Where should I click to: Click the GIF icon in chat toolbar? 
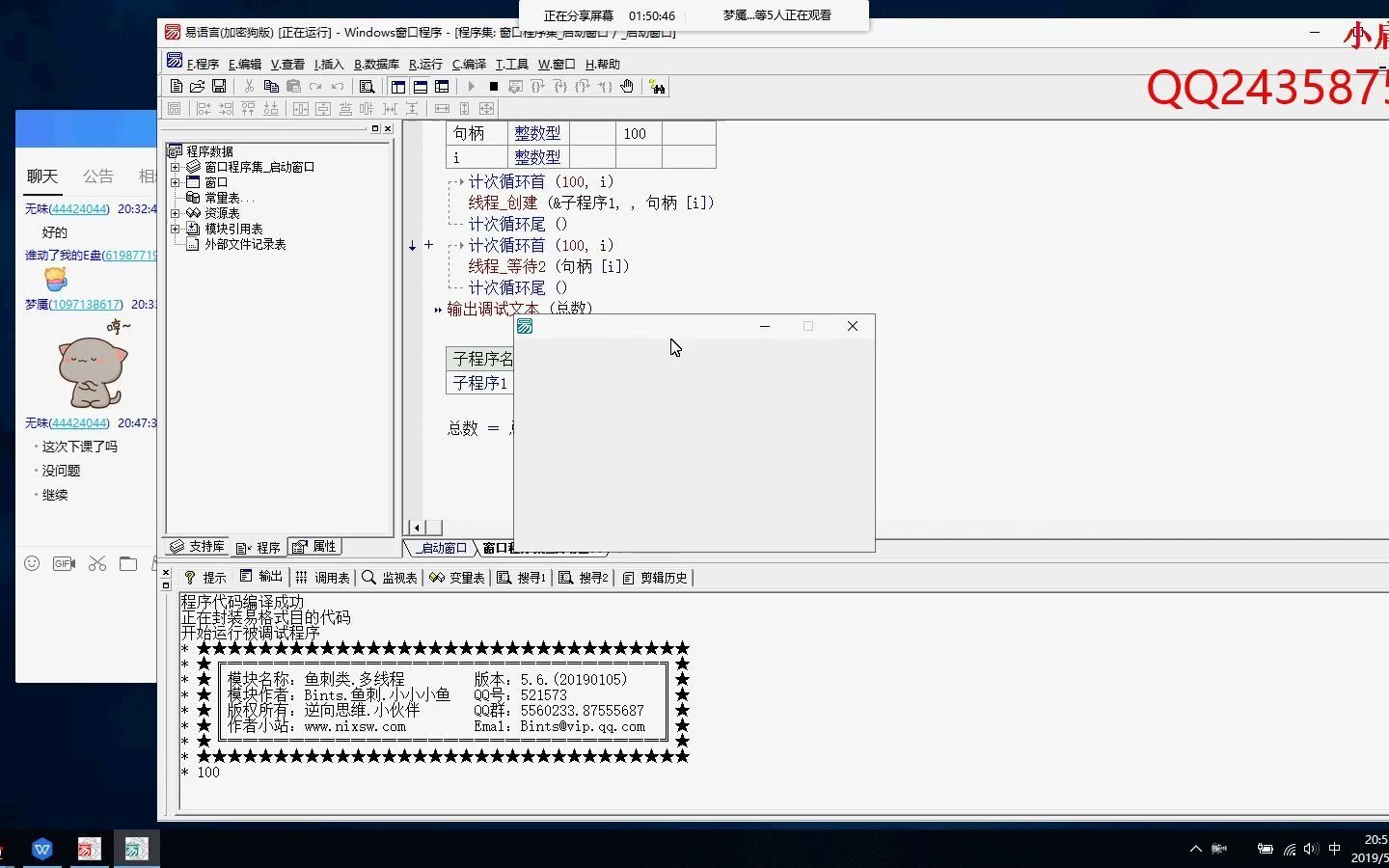pos(64,563)
